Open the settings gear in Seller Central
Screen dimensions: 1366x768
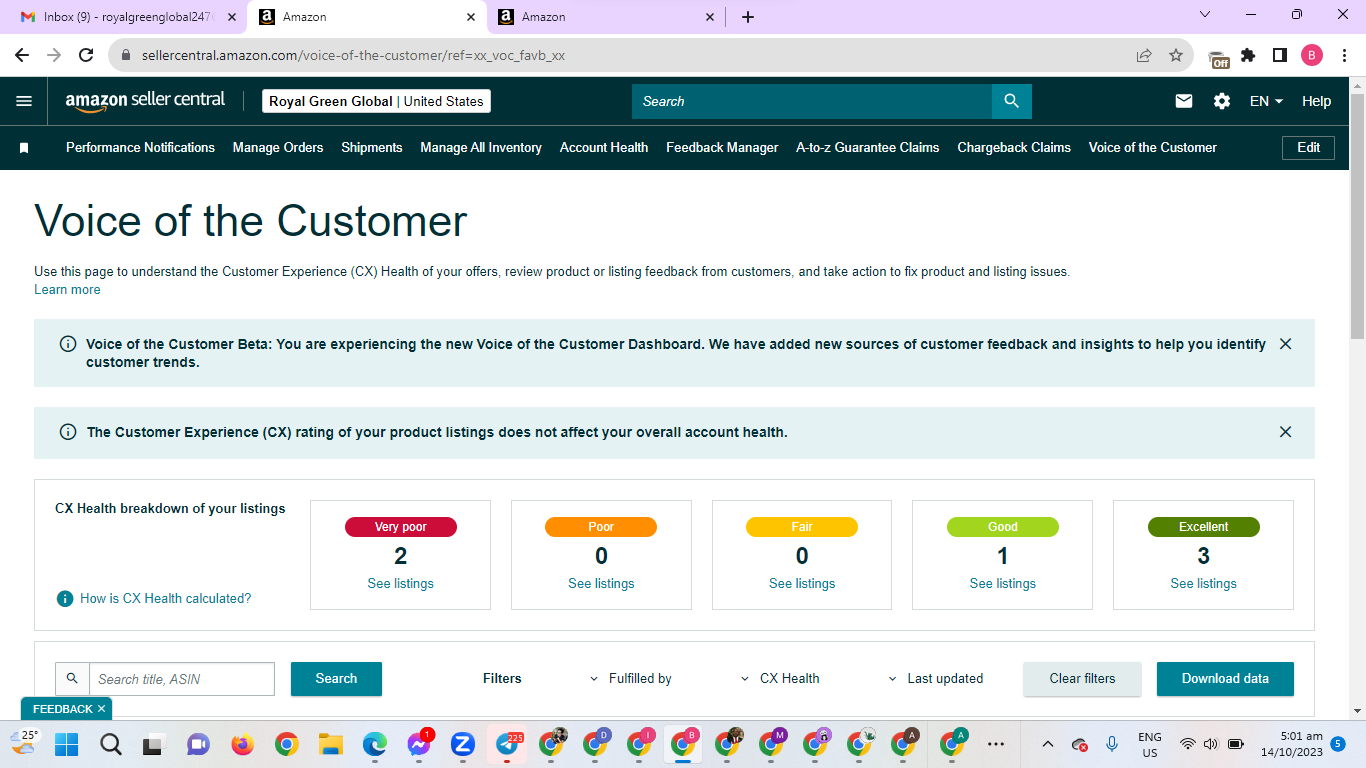point(1222,101)
